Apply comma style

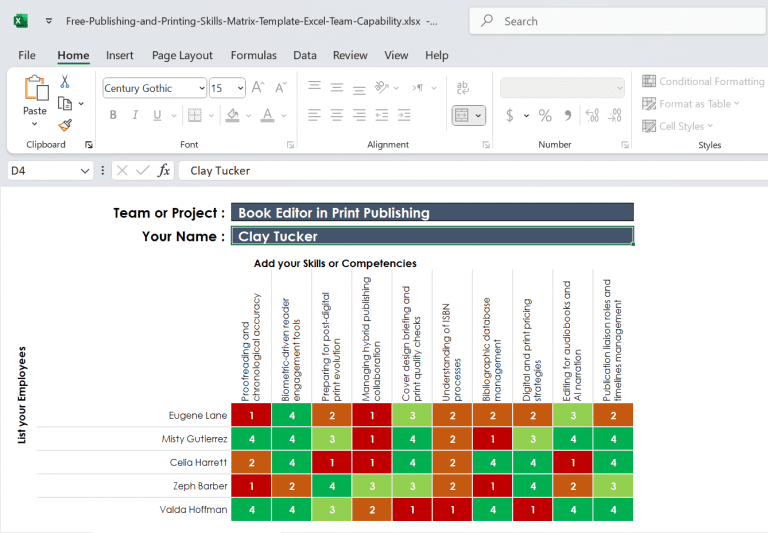pyautogui.click(x=567, y=116)
